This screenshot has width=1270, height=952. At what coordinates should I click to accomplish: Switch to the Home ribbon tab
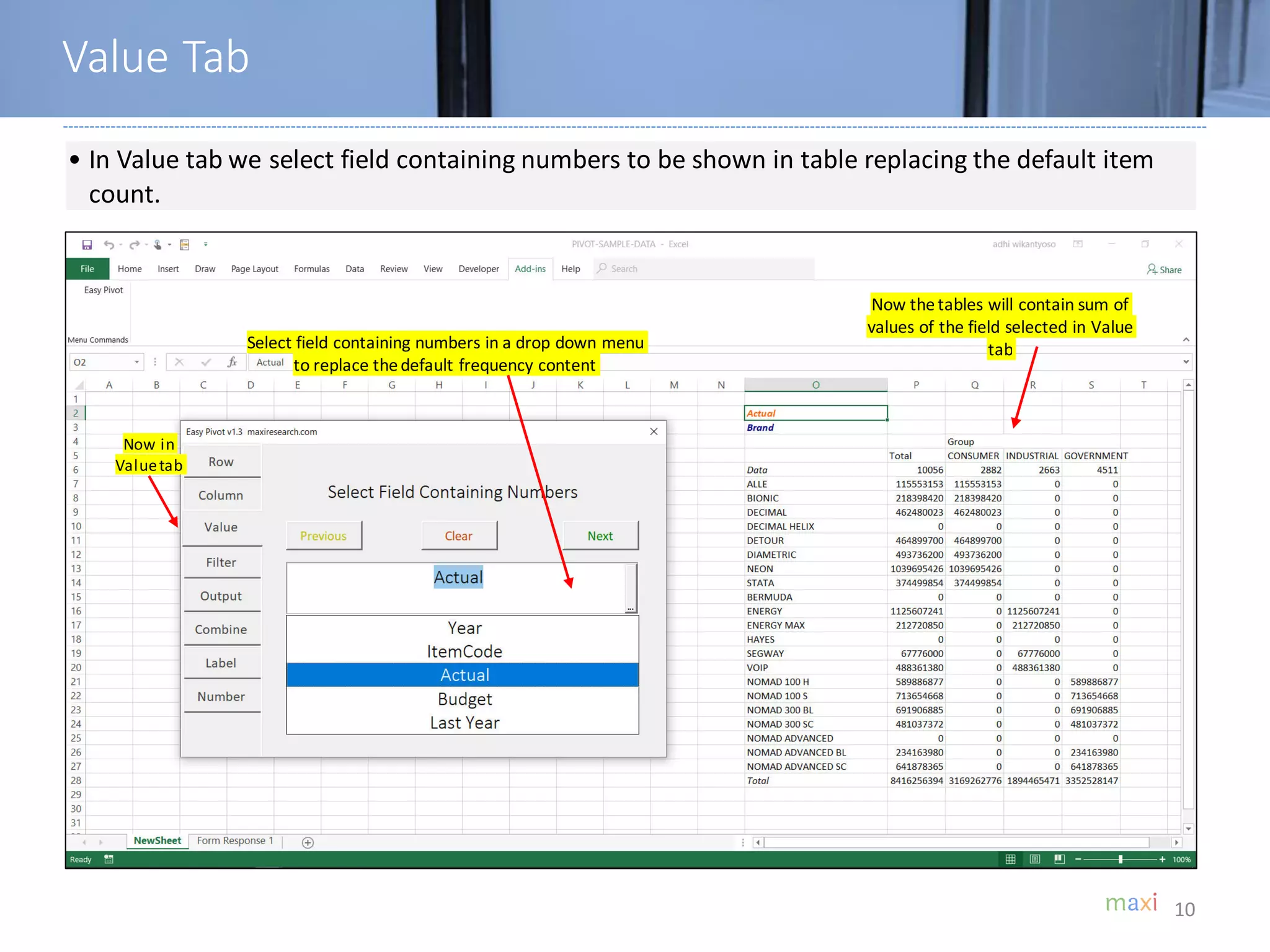coord(130,269)
